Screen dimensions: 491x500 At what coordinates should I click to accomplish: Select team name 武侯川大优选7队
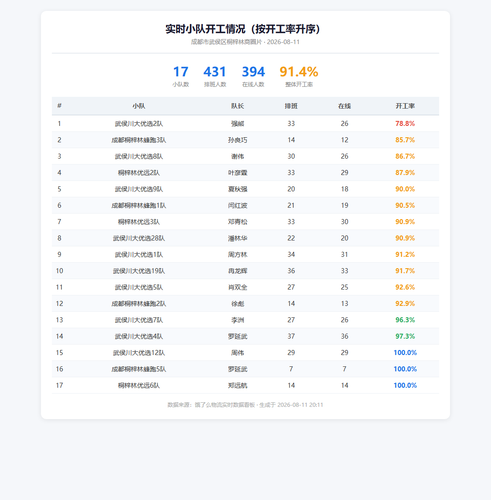coord(139,320)
